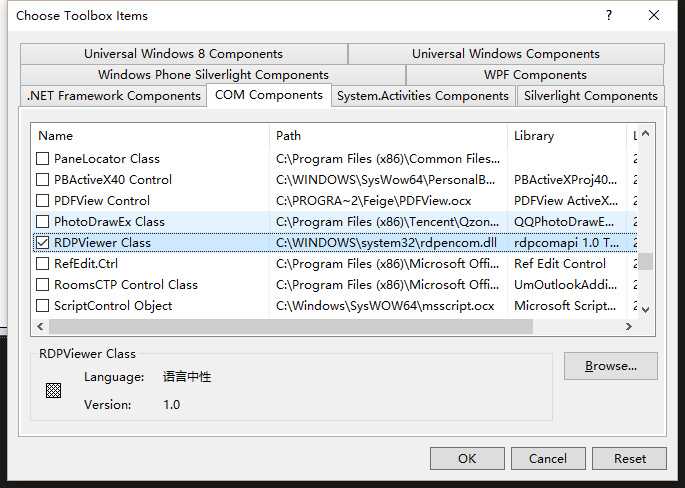
Task: Switch to .NET Framework Components tab
Action: [113, 96]
